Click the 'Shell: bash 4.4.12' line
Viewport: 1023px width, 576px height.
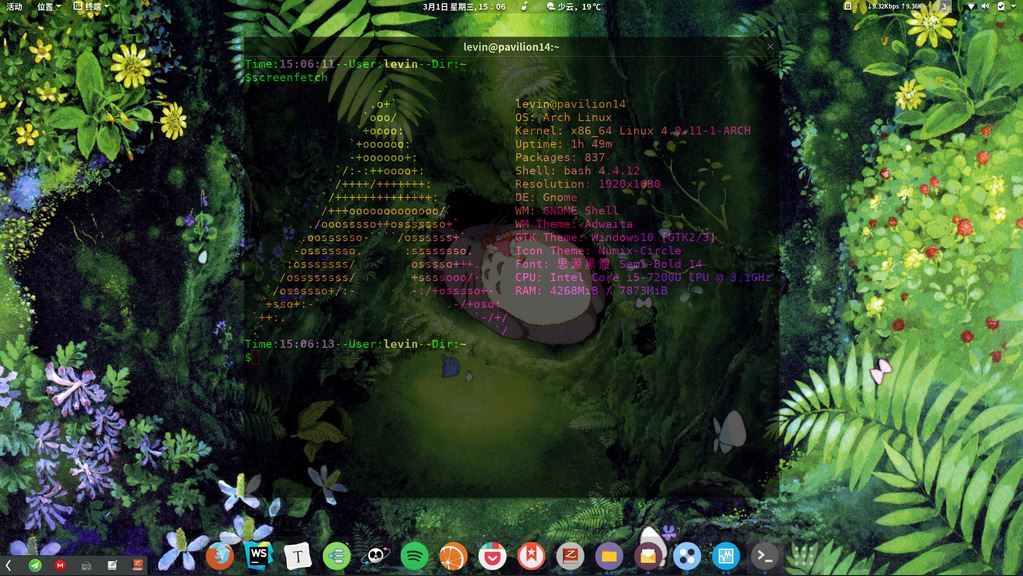click(577, 171)
